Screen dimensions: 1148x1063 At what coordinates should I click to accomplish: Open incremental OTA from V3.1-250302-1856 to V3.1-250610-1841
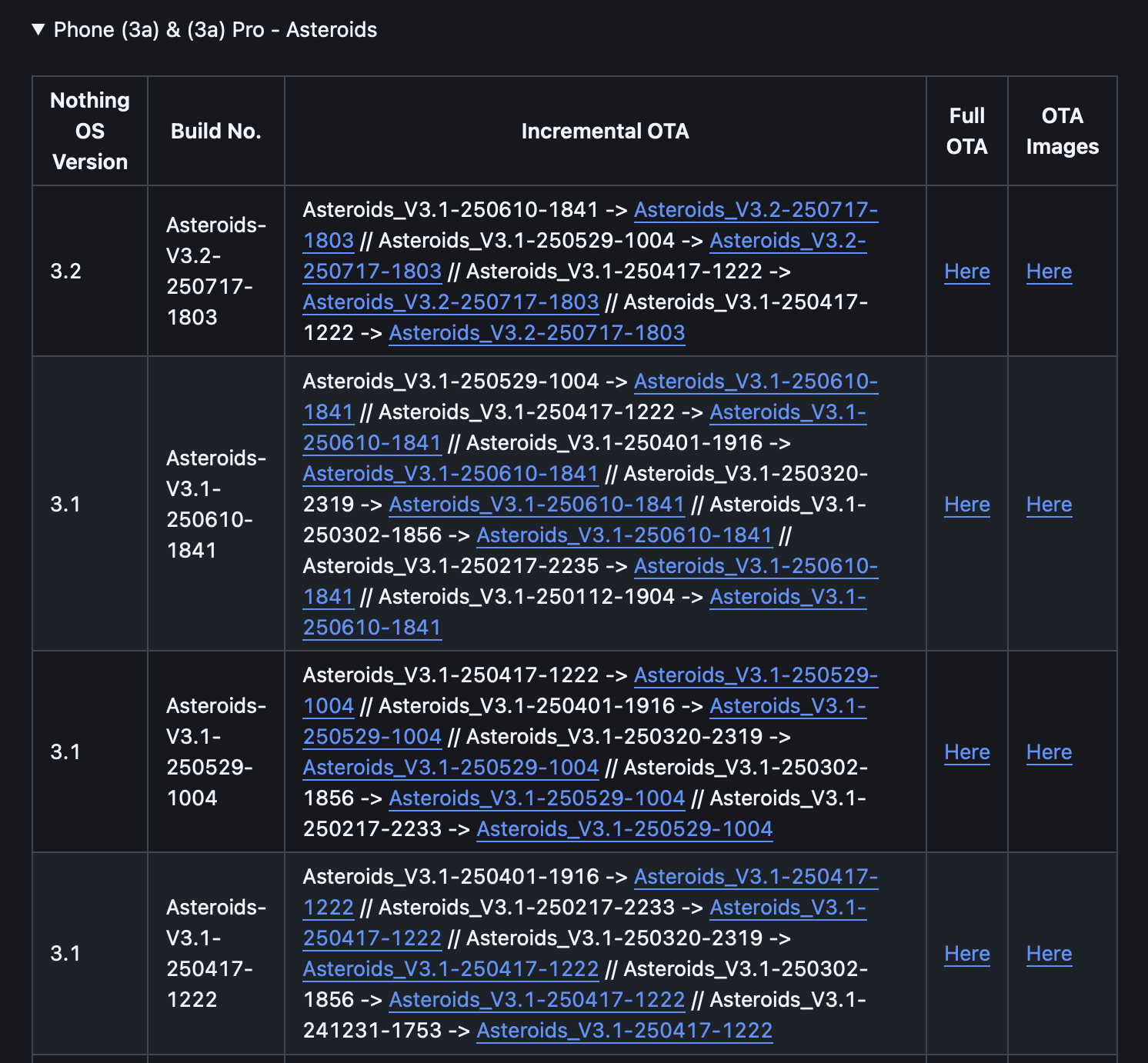tap(624, 535)
